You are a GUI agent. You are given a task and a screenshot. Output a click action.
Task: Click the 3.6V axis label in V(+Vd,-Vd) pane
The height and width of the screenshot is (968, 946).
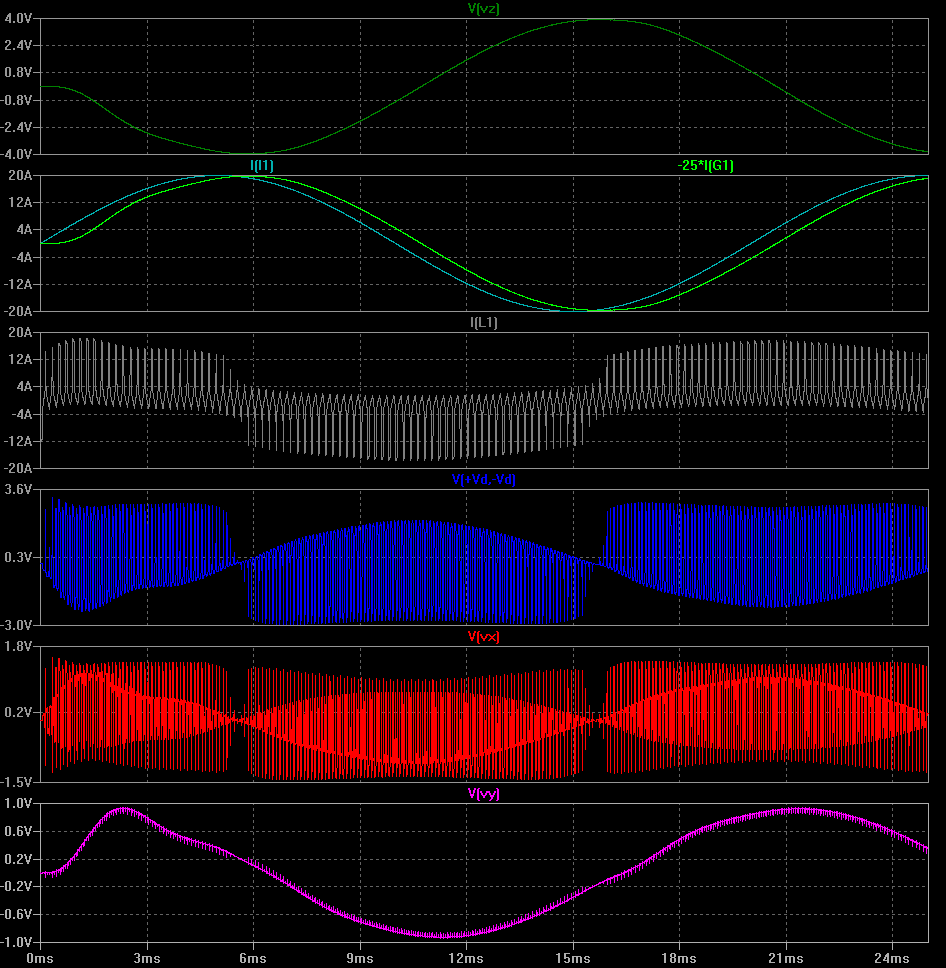(x=18, y=490)
